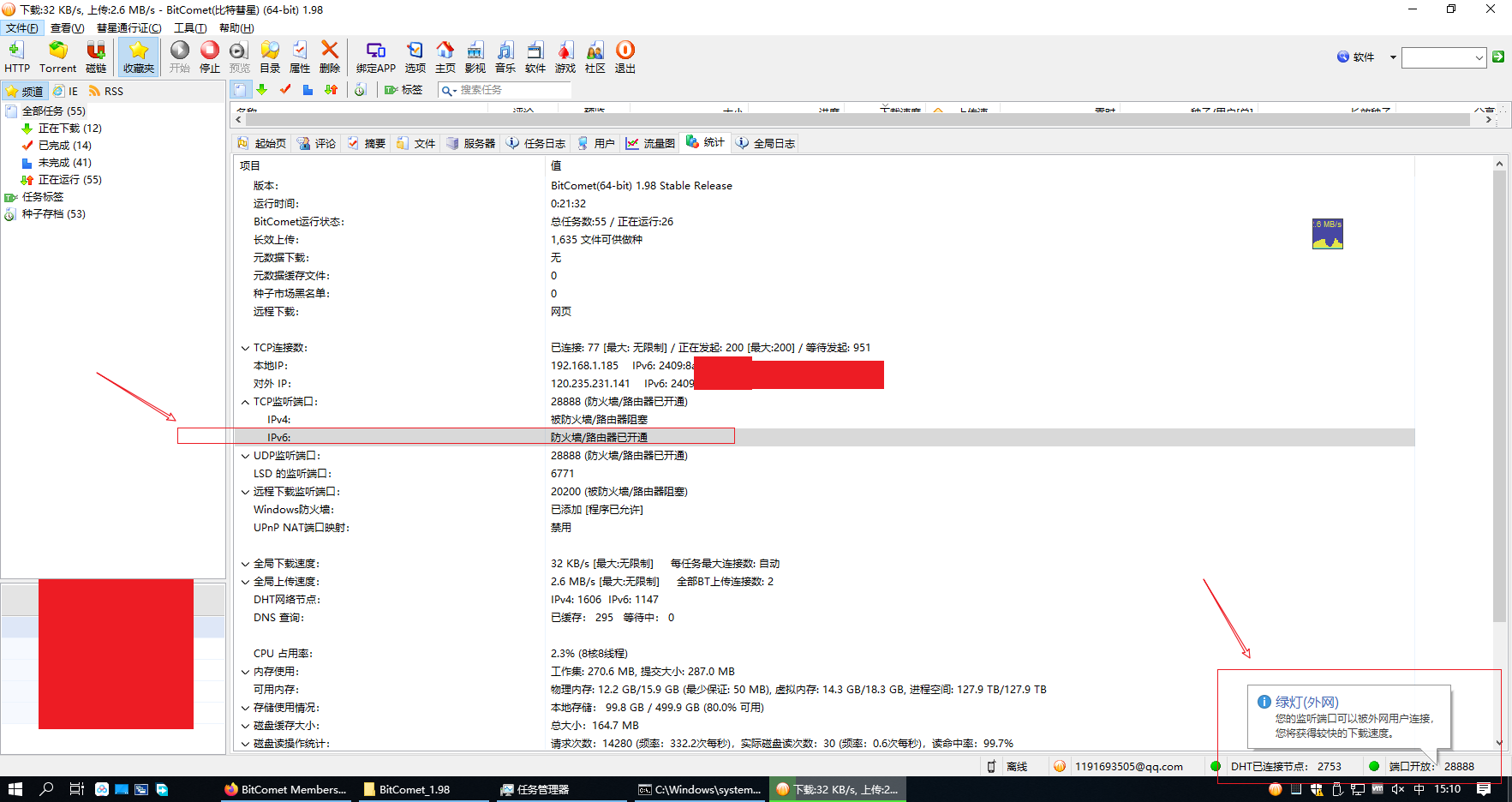
Task: Collapse the TCP监听端口 row
Action: [245, 402]
